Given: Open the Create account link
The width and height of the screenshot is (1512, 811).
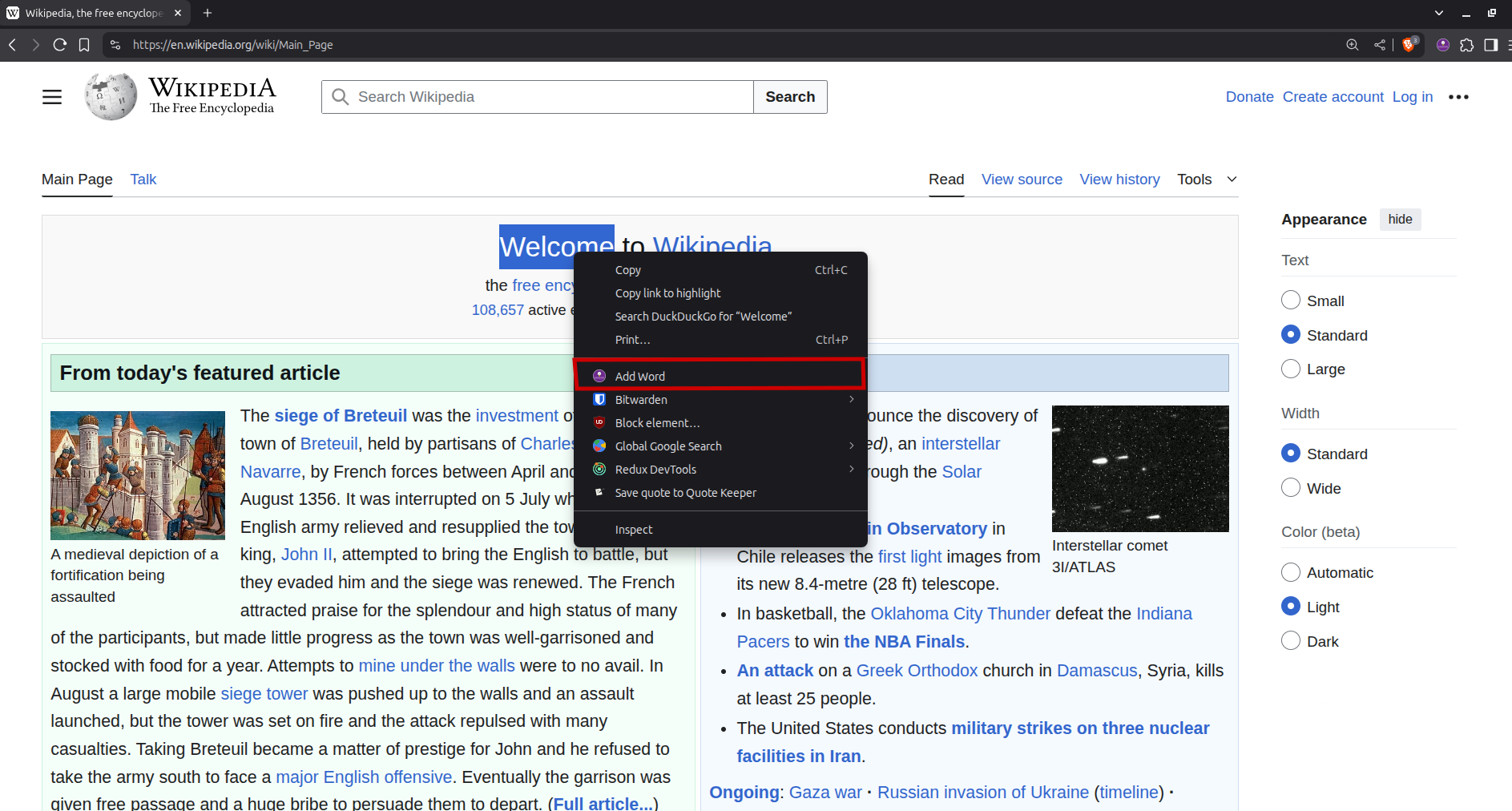Looking at the screenshot, I should 1333,97.
